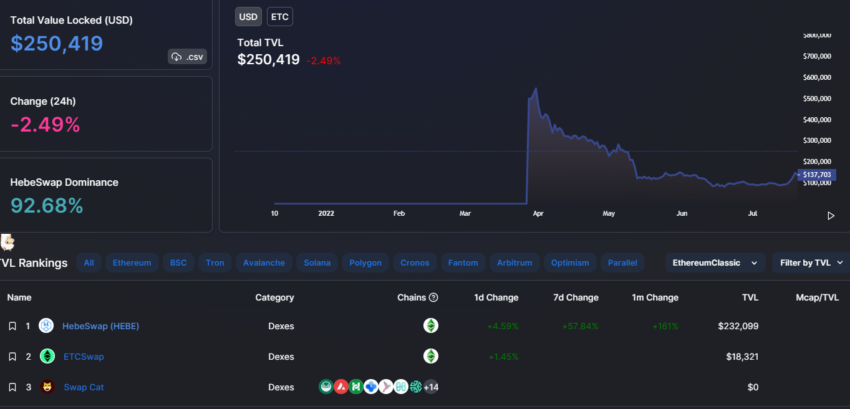Select the +1.45% change for ETCSwap
This screenshot has width=850, height=409.
[x=504, y=356]
